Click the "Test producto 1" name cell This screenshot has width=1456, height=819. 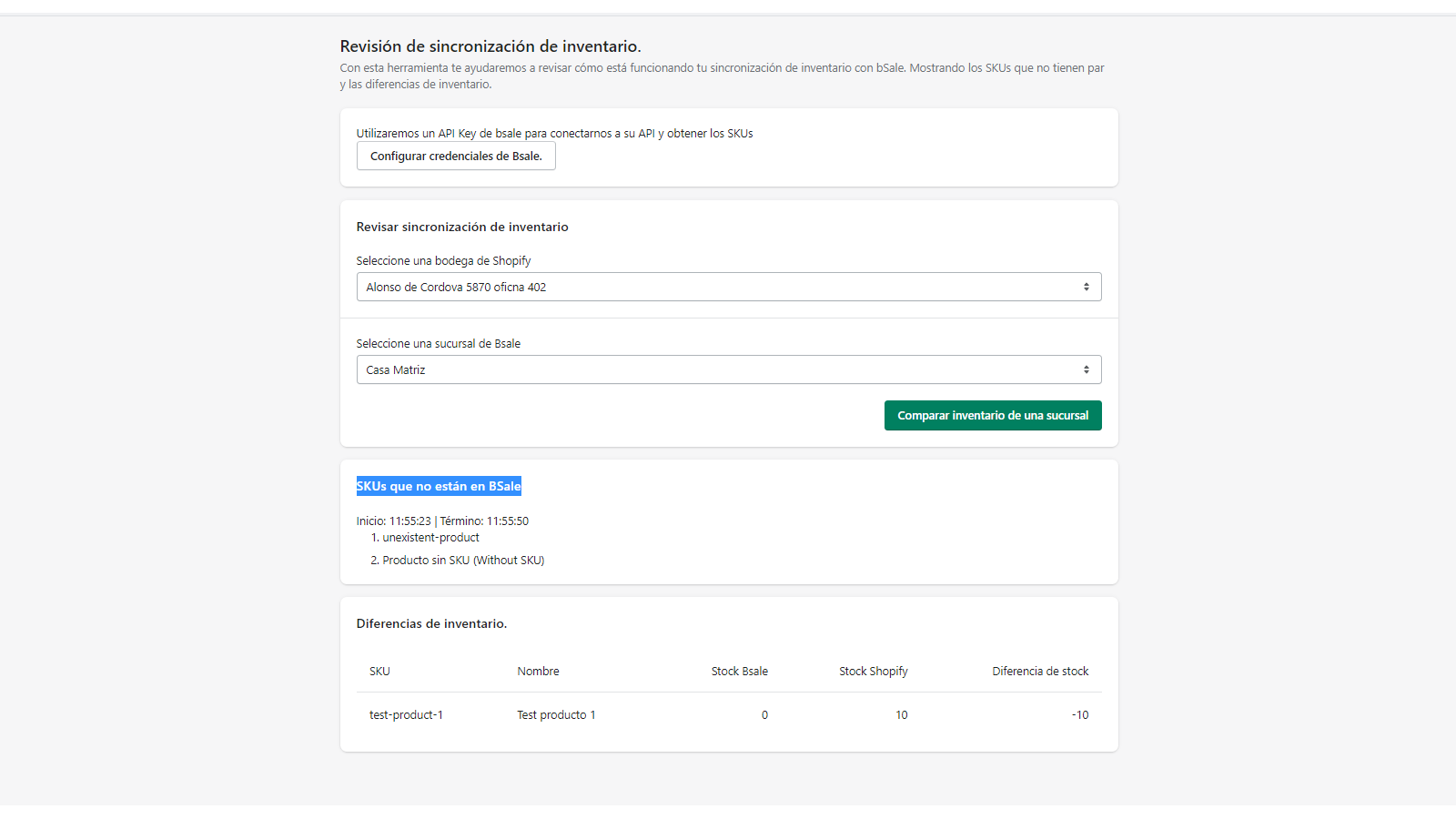[556, 715]
